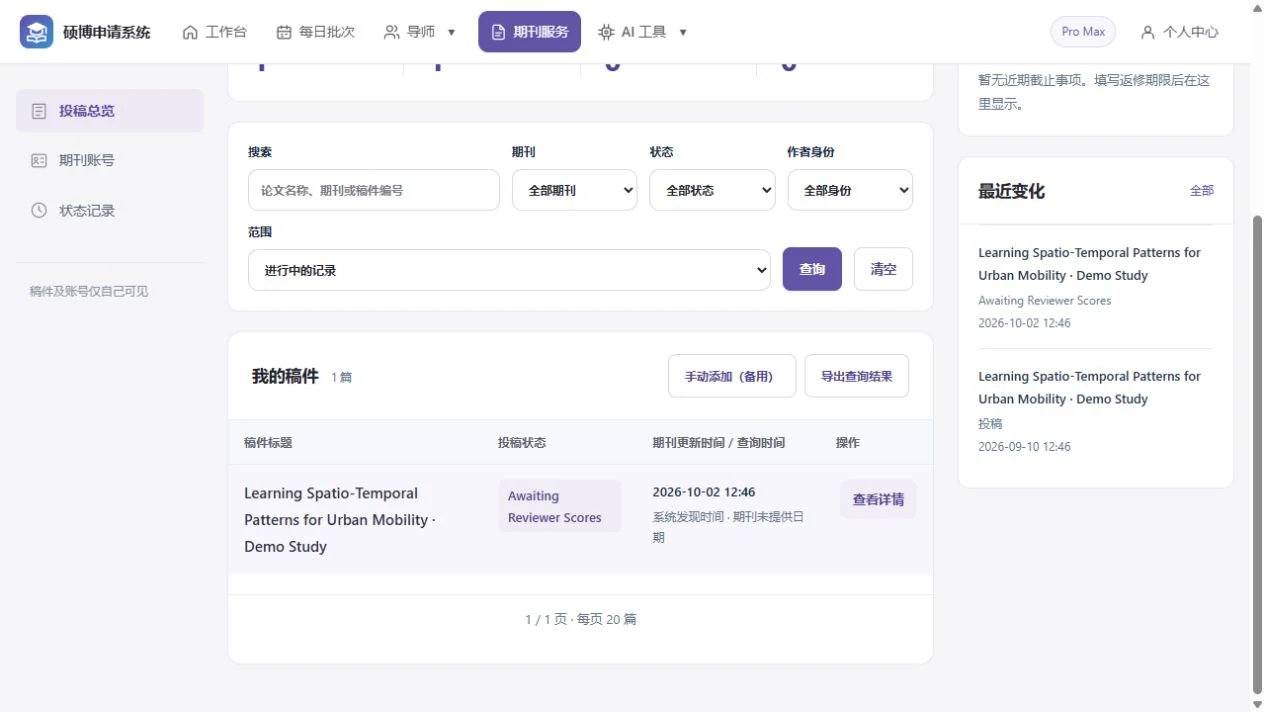Select the 期刊服务 navigation tab
The height and width of the screenshot is (712, 1265).
pyautogui.click(x=529, y=32)
